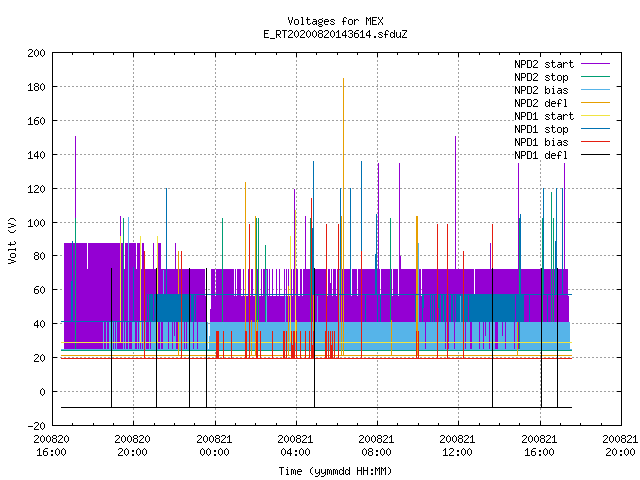Click the x-axis label 200821 00:00
Screen dimensions: 640x480
[x=214, y=446]
